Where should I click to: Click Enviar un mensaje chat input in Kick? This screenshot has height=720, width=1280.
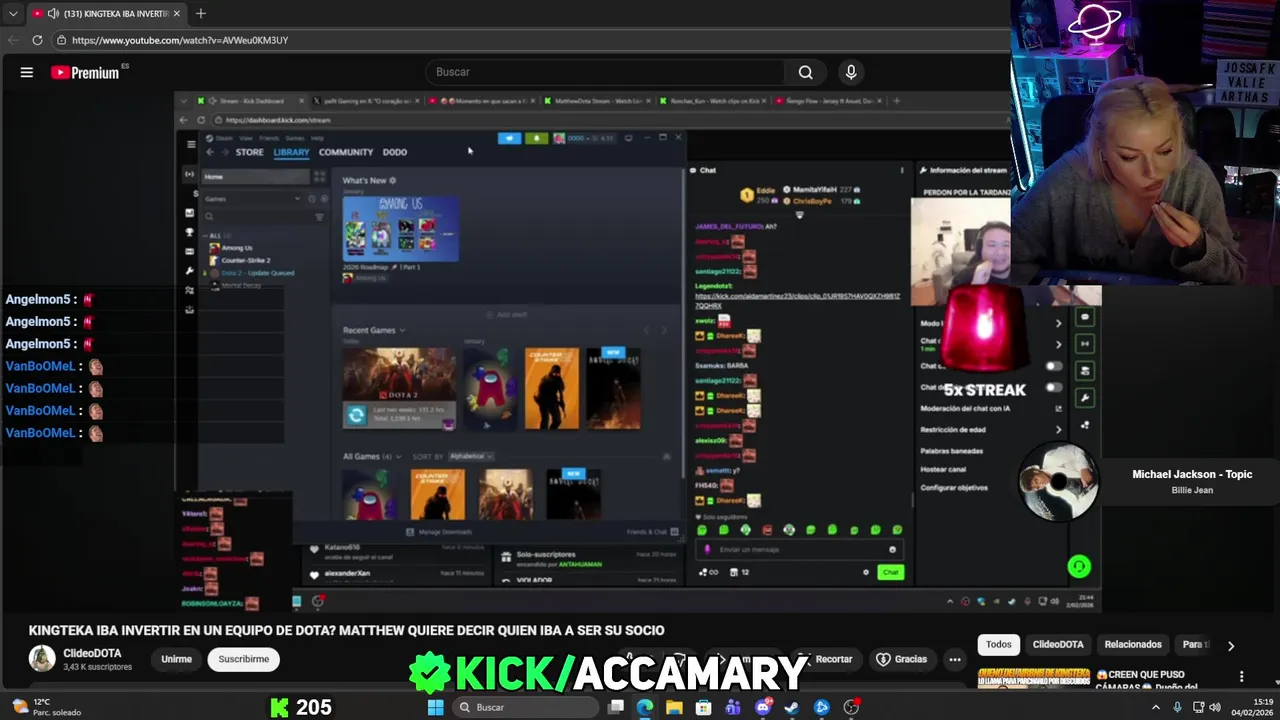(x=800, y=549)
